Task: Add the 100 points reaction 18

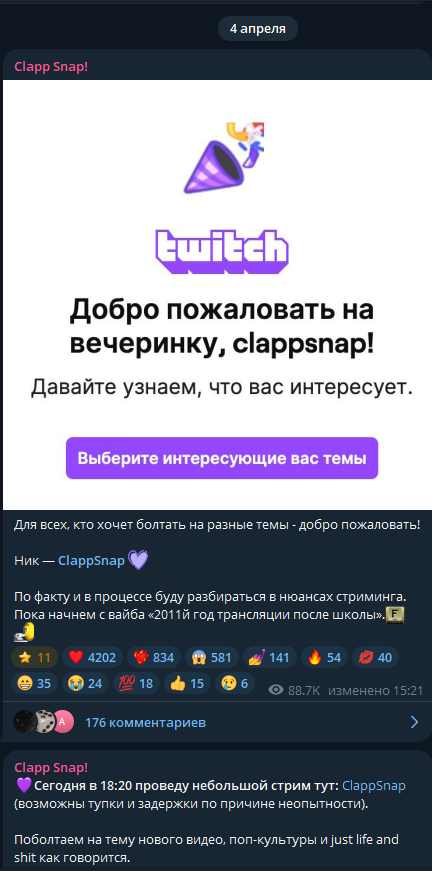Action: (x=136, y=683)
